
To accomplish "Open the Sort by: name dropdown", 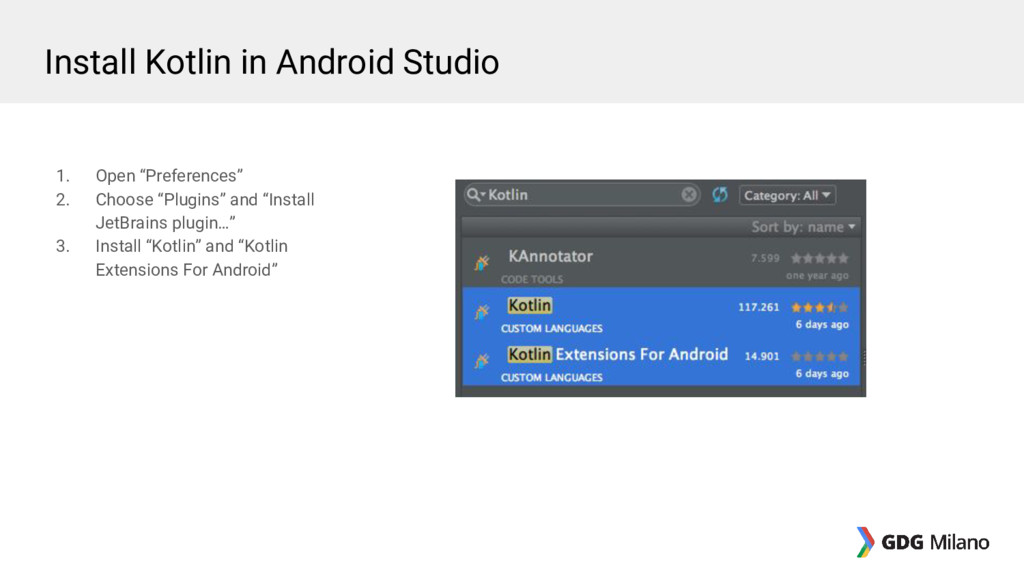I will point(803,227).
